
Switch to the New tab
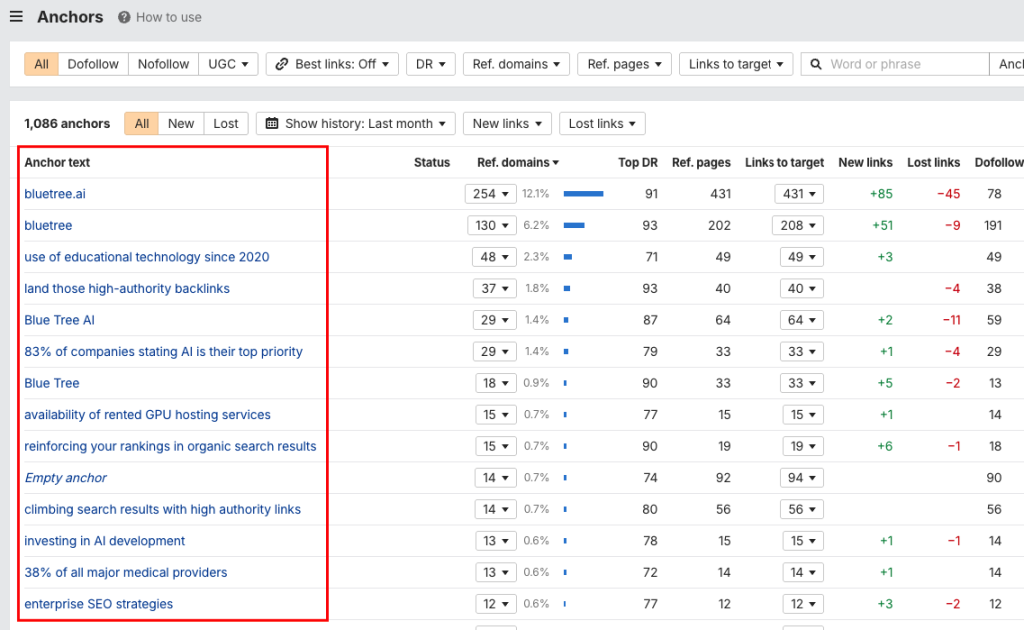[x=181, y=123]
